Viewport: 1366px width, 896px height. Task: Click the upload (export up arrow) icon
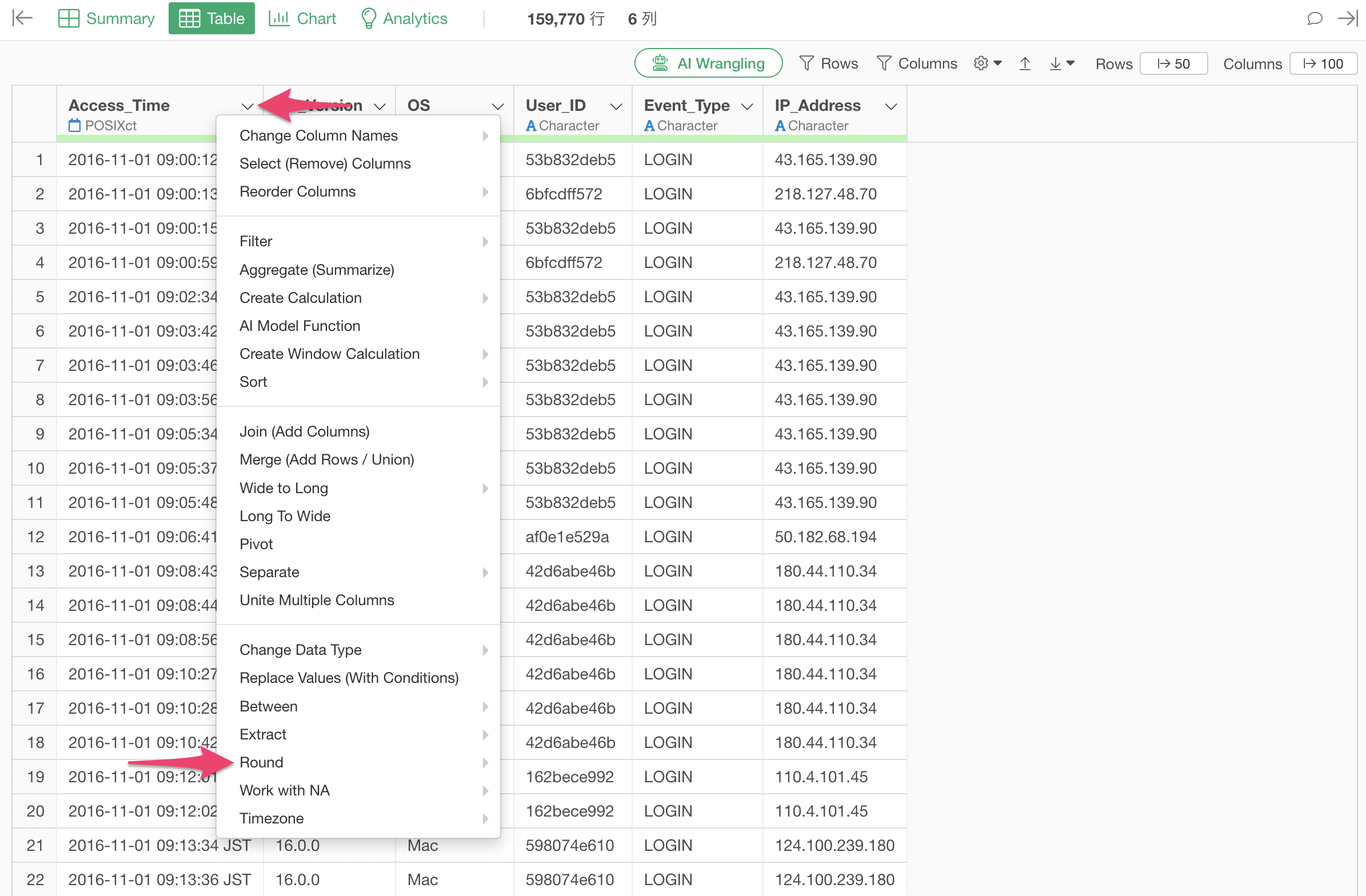click(x=1024, y=63)
